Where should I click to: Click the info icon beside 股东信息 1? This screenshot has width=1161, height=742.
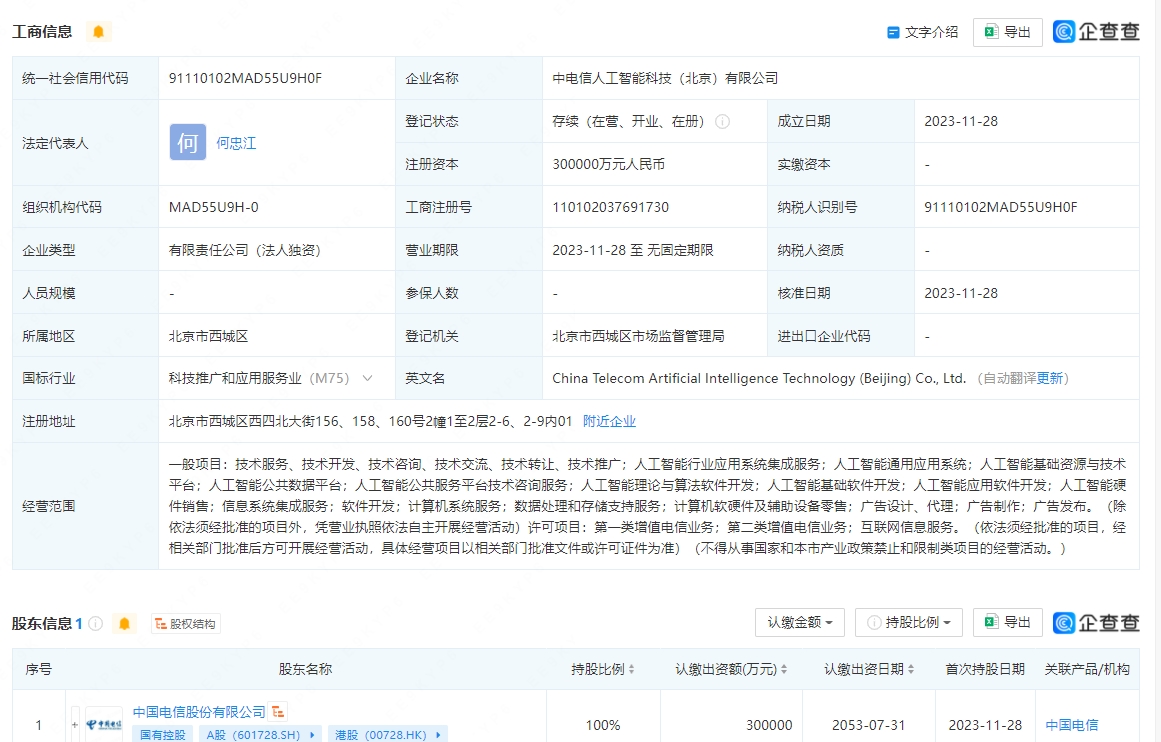(96, 624)
